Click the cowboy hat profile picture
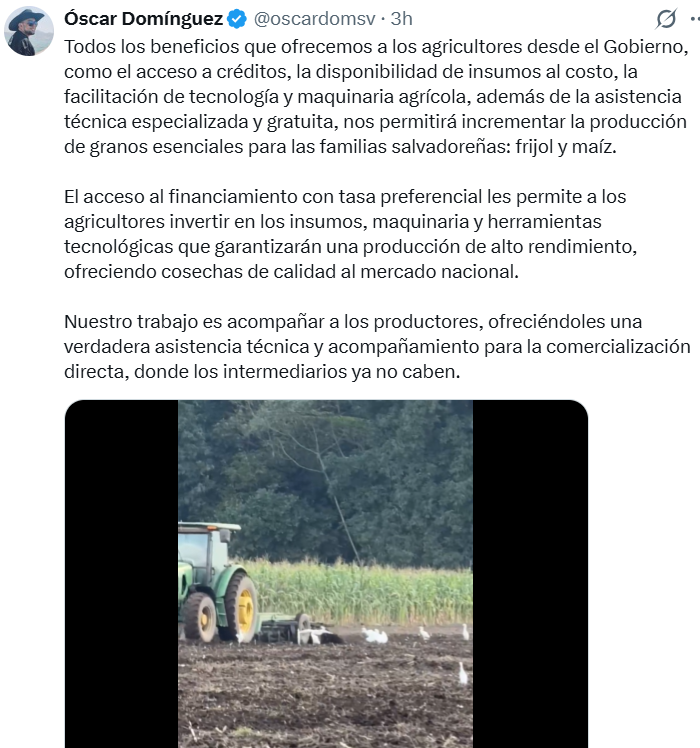Viewport: 700px width, 748px height. (29, 31)
